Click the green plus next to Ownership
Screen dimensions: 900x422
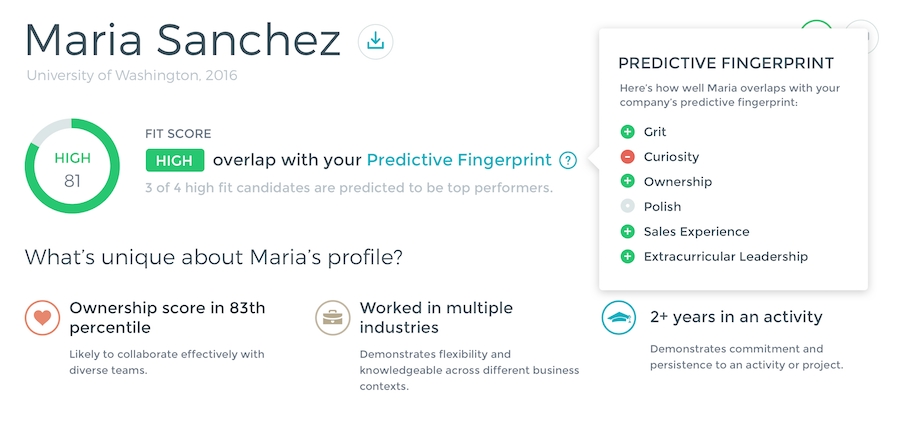627,181
